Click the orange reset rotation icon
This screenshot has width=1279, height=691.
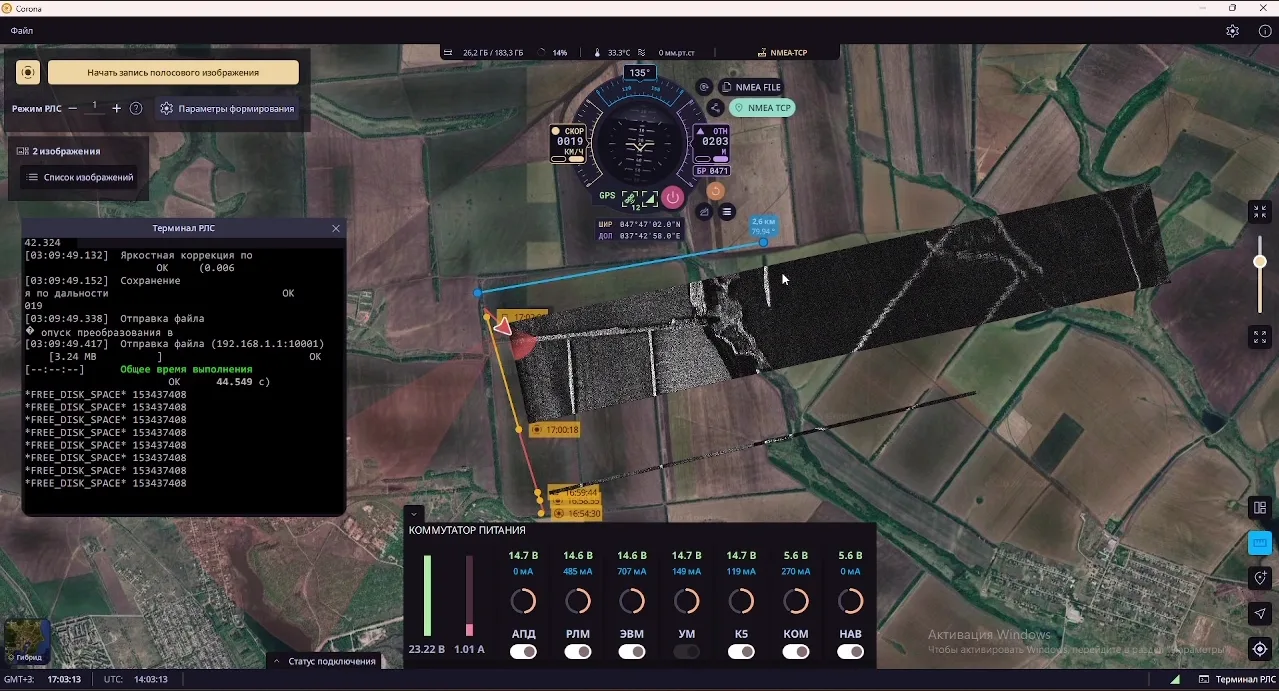(715, 191)
